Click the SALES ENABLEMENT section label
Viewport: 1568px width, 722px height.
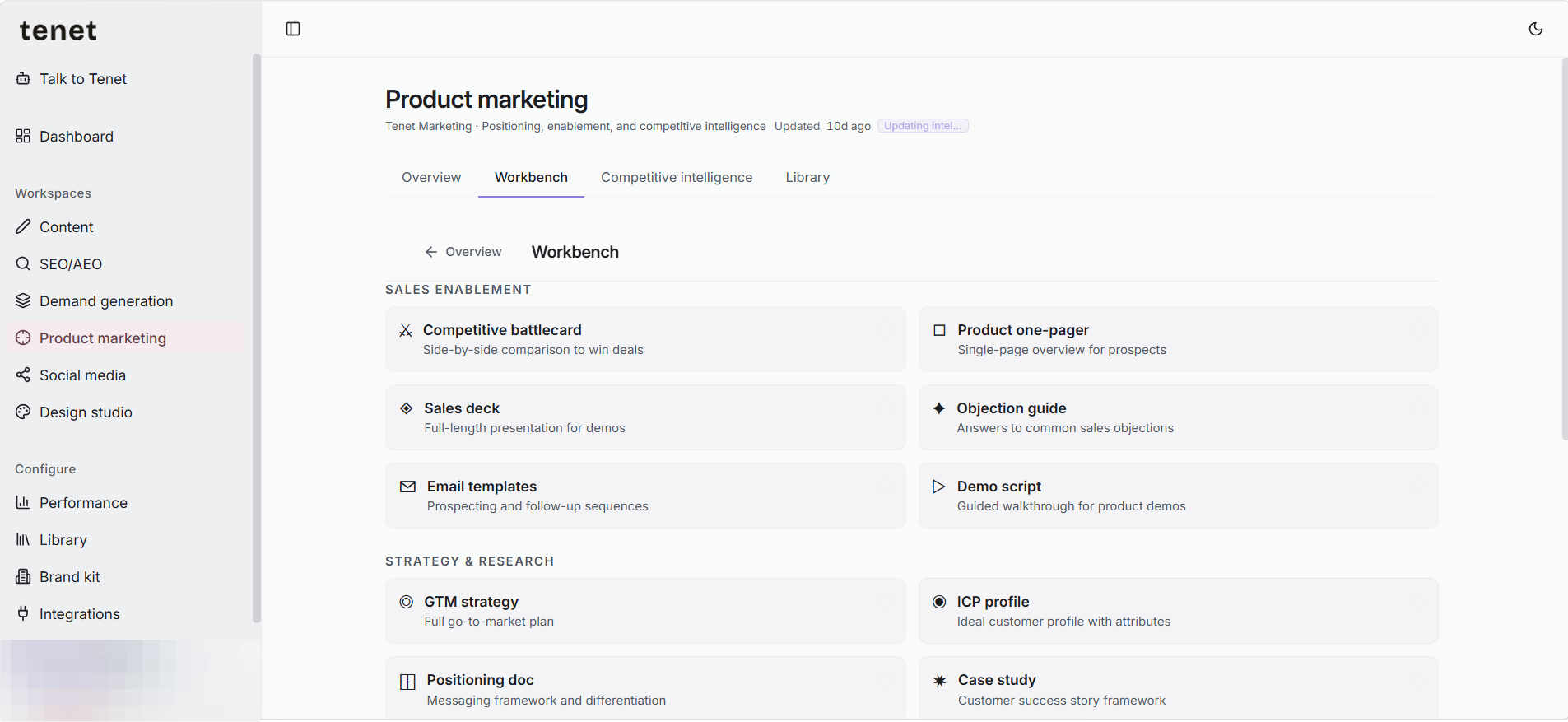(x=458, y=290)
